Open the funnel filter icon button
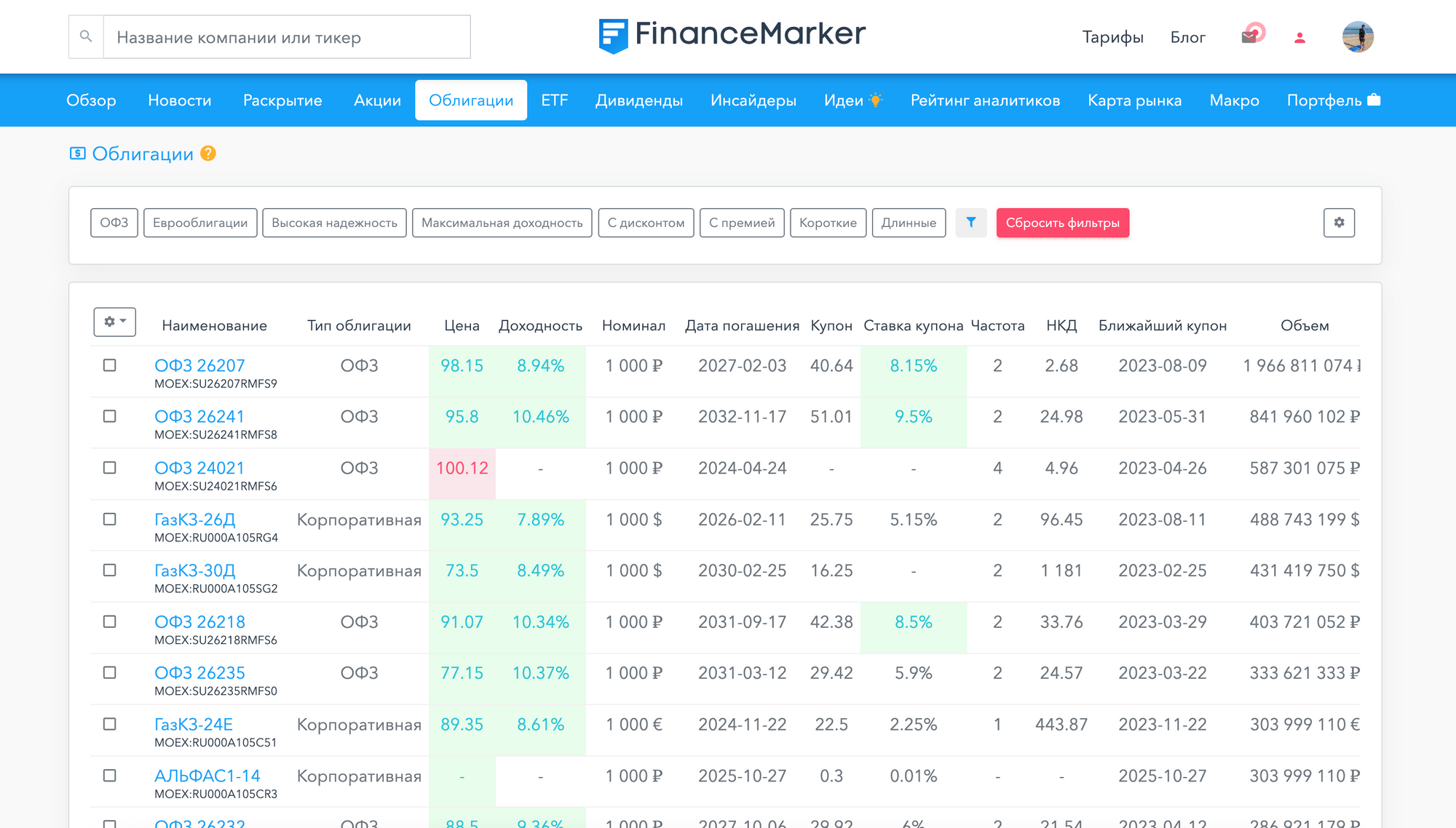This screenshot has height=828, width=1456. (971, 223)
